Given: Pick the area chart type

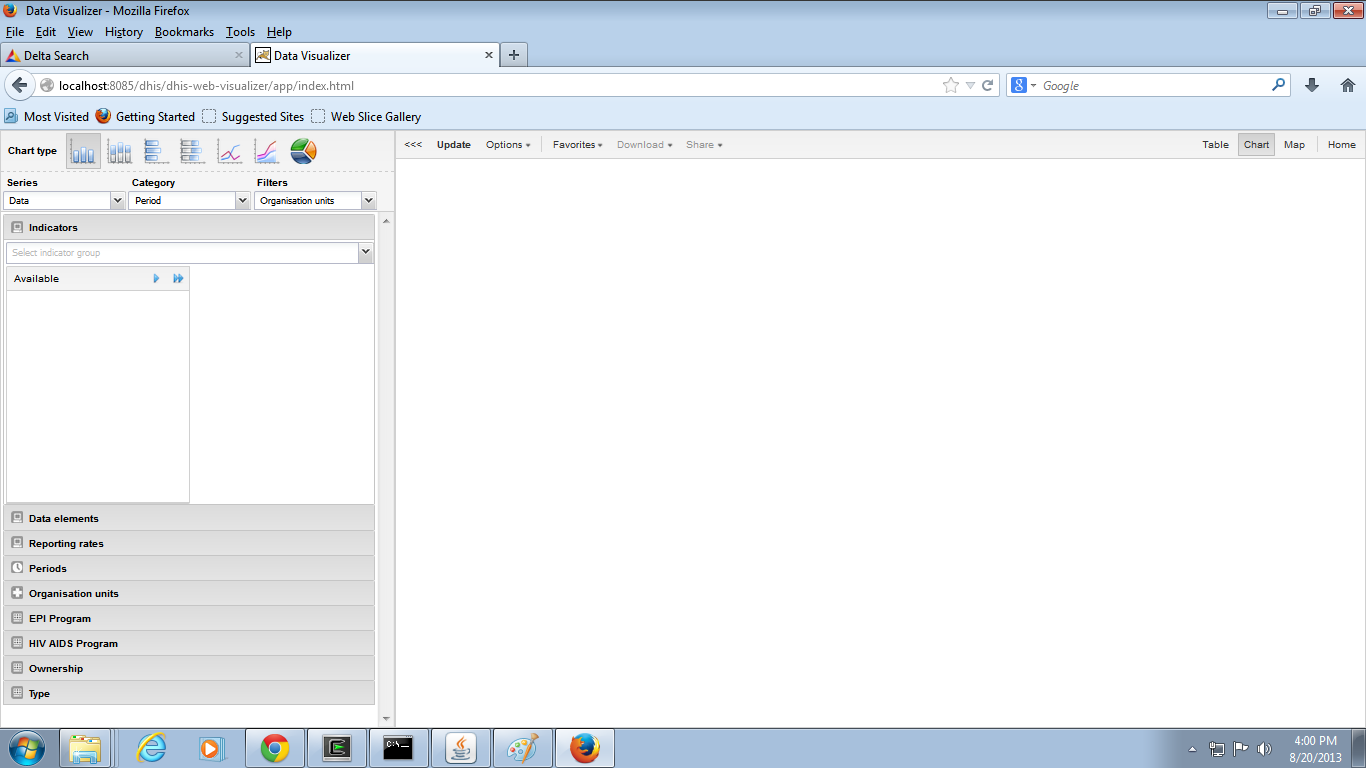Looking at the screenshot, I should pos(266,151).
